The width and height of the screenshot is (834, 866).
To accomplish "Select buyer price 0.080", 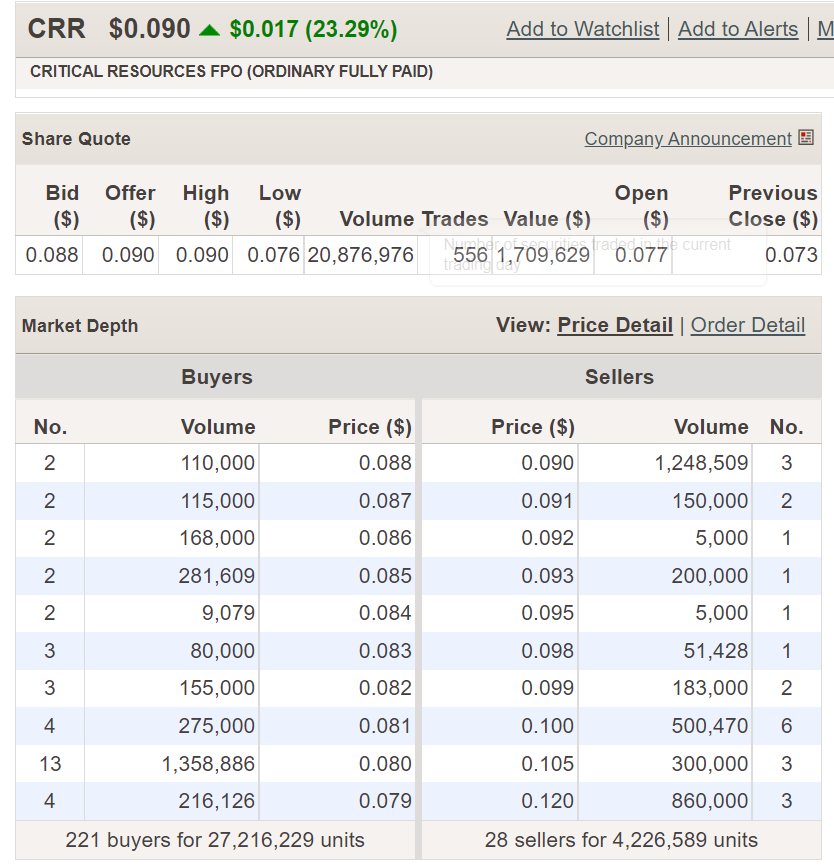I will pyautogui.click(x=385, y=764).
